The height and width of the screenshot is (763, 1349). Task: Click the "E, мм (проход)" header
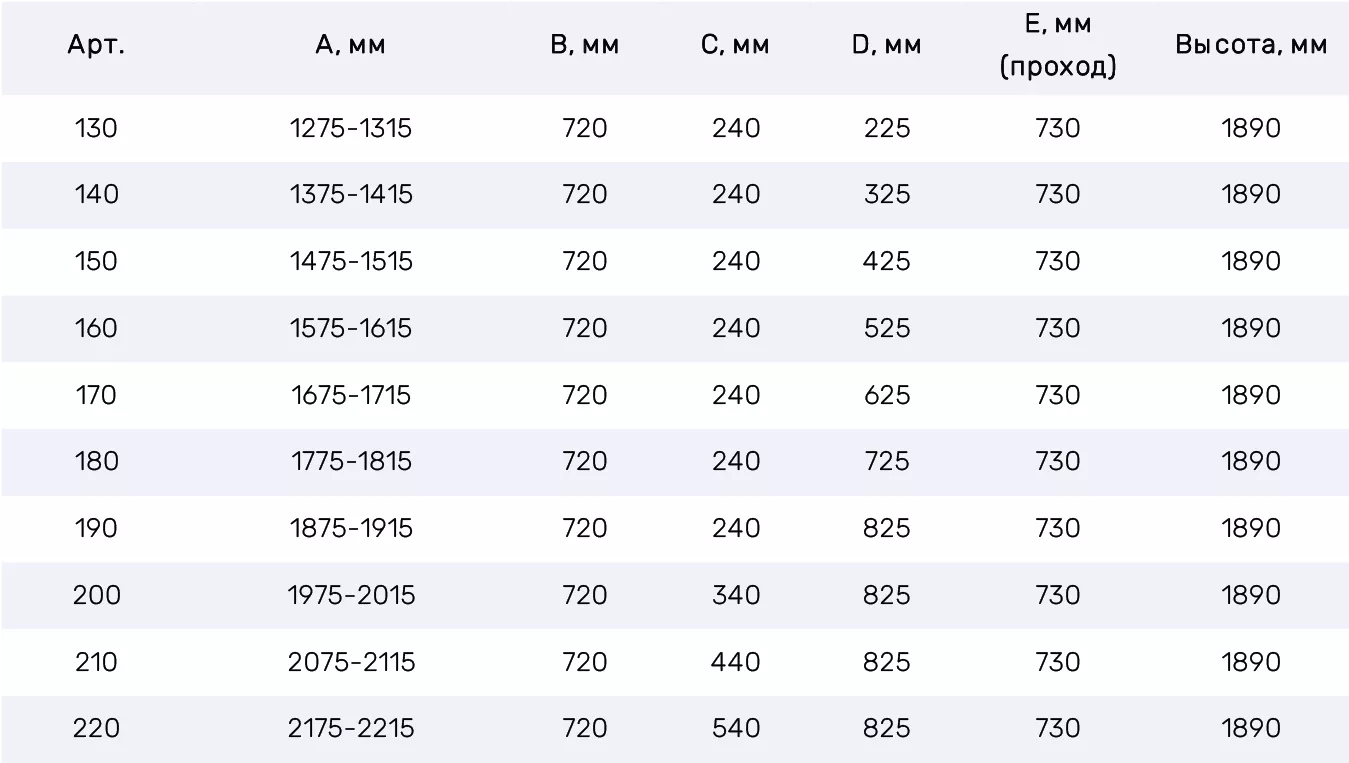(1058, 45)
